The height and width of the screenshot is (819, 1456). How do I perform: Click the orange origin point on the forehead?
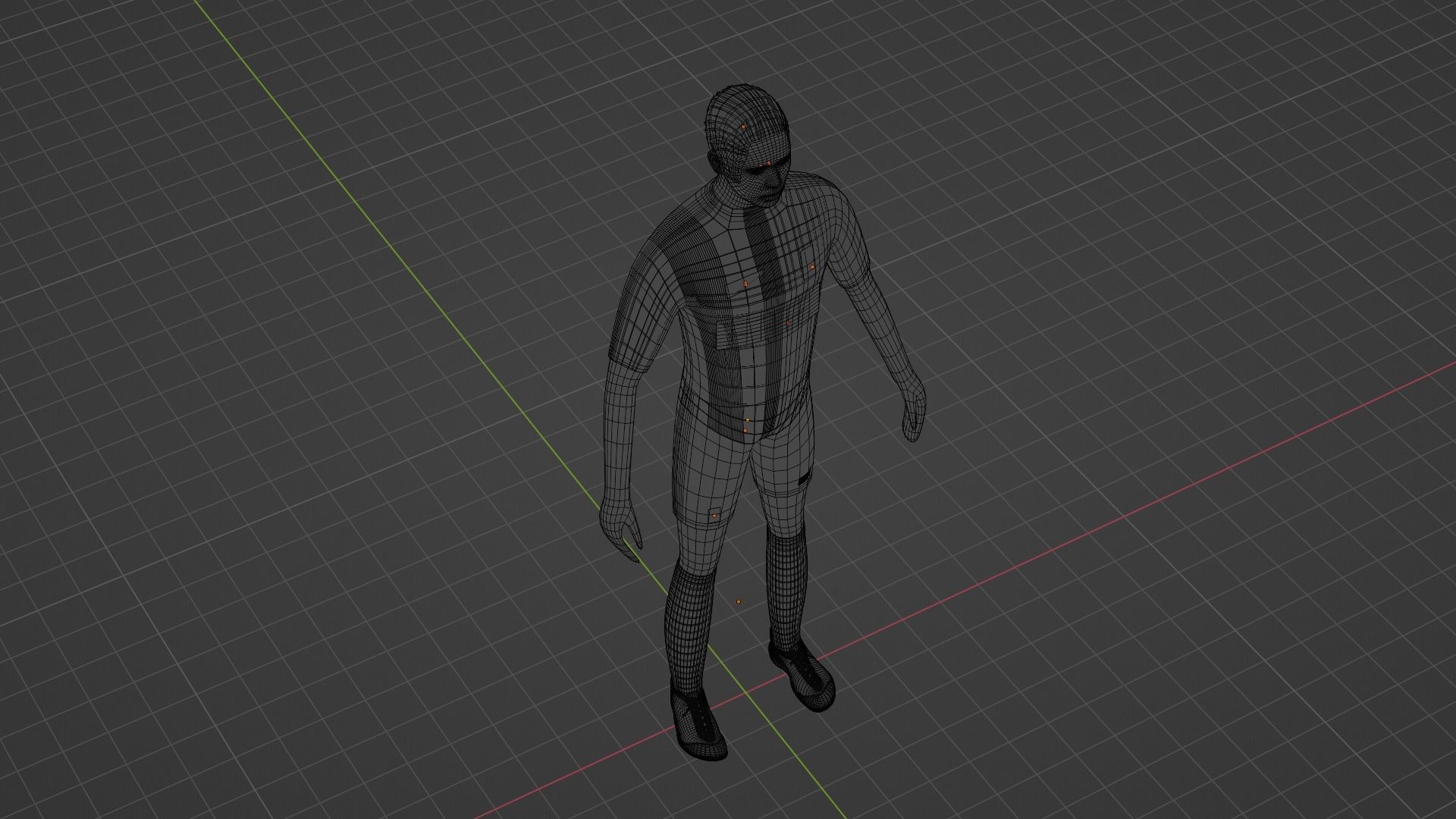click(768, 163)
